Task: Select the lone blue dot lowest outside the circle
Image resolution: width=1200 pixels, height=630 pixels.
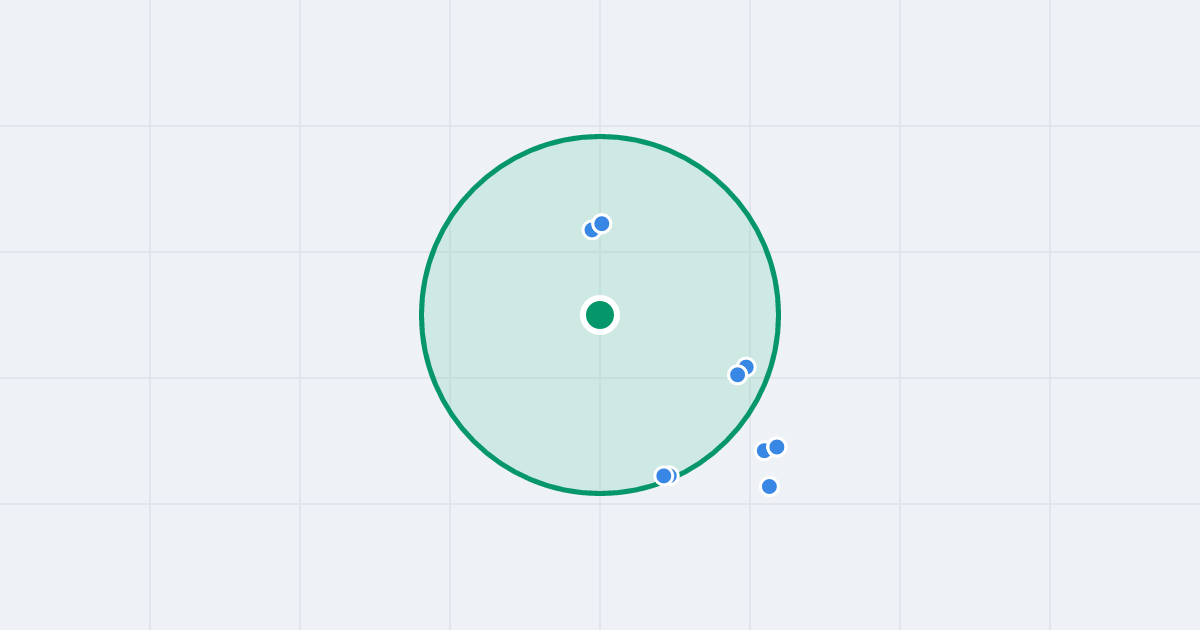Action: (769, 486)
